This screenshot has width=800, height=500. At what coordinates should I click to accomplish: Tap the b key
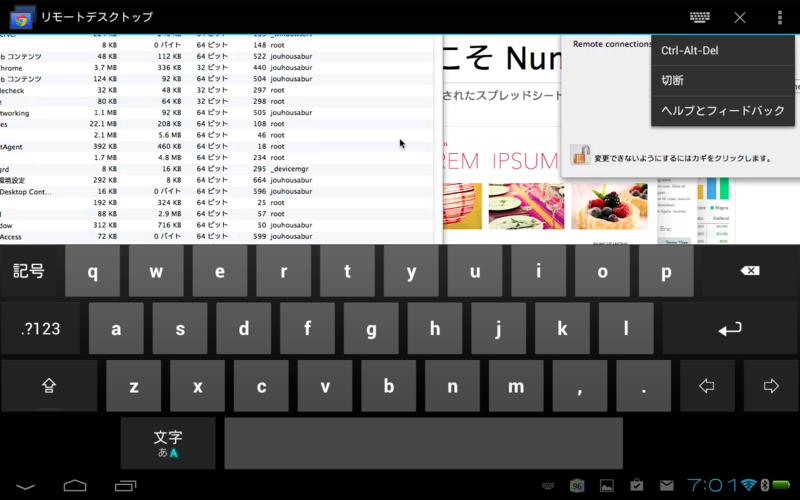pyautogui.click(x=389, y=386)
